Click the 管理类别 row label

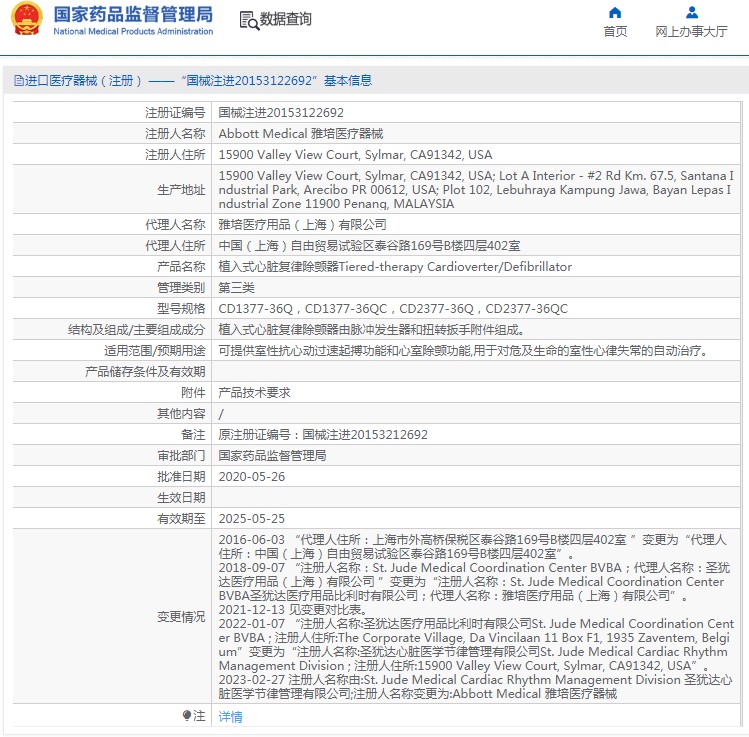(x=181, y=288)
